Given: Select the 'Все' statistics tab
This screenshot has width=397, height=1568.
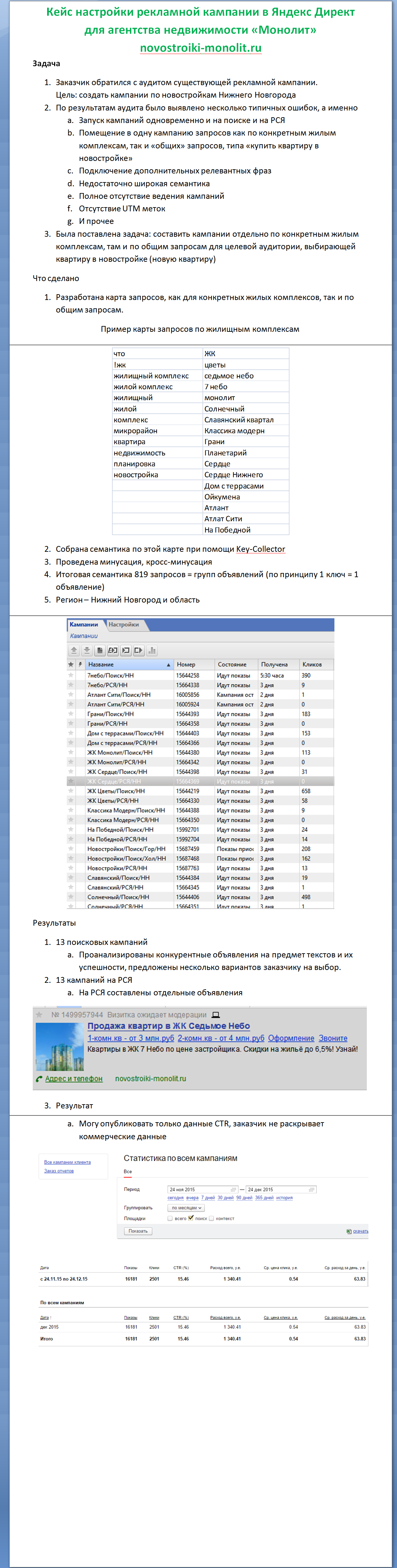Looking at the screenshot, I should pos(128,1172).
